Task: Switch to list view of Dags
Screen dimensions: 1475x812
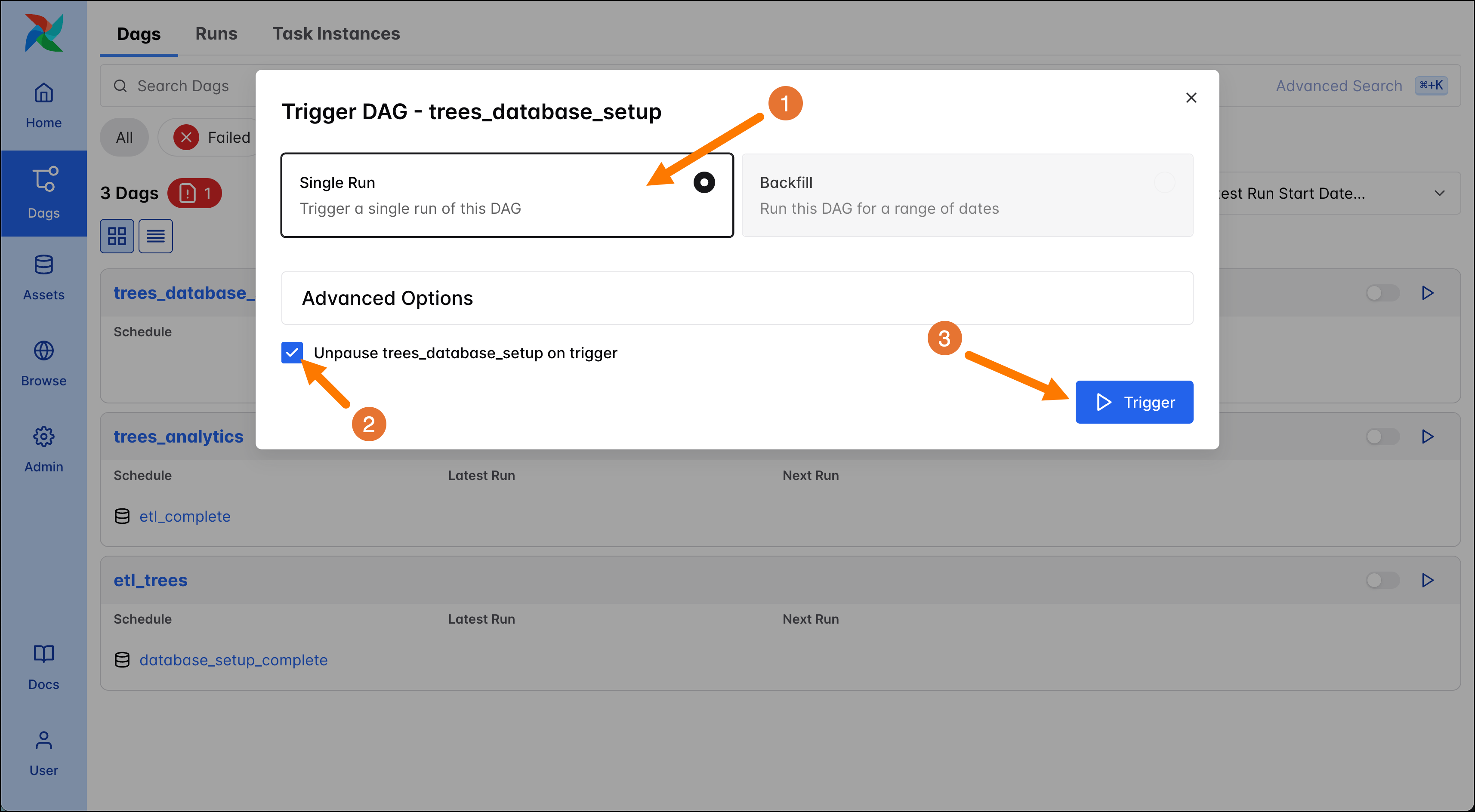Action: click(x=155, y=236)
